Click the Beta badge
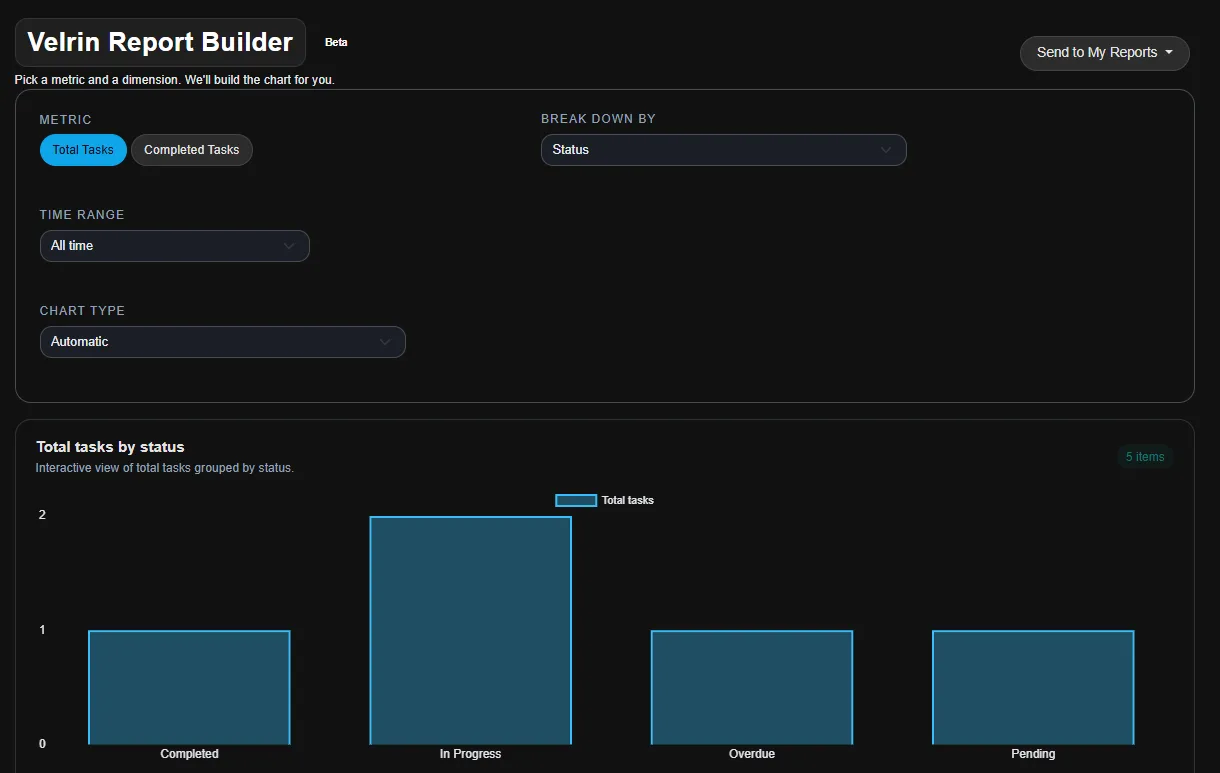Viewport: 1220px width, 773px height. [x=336, y=42]
